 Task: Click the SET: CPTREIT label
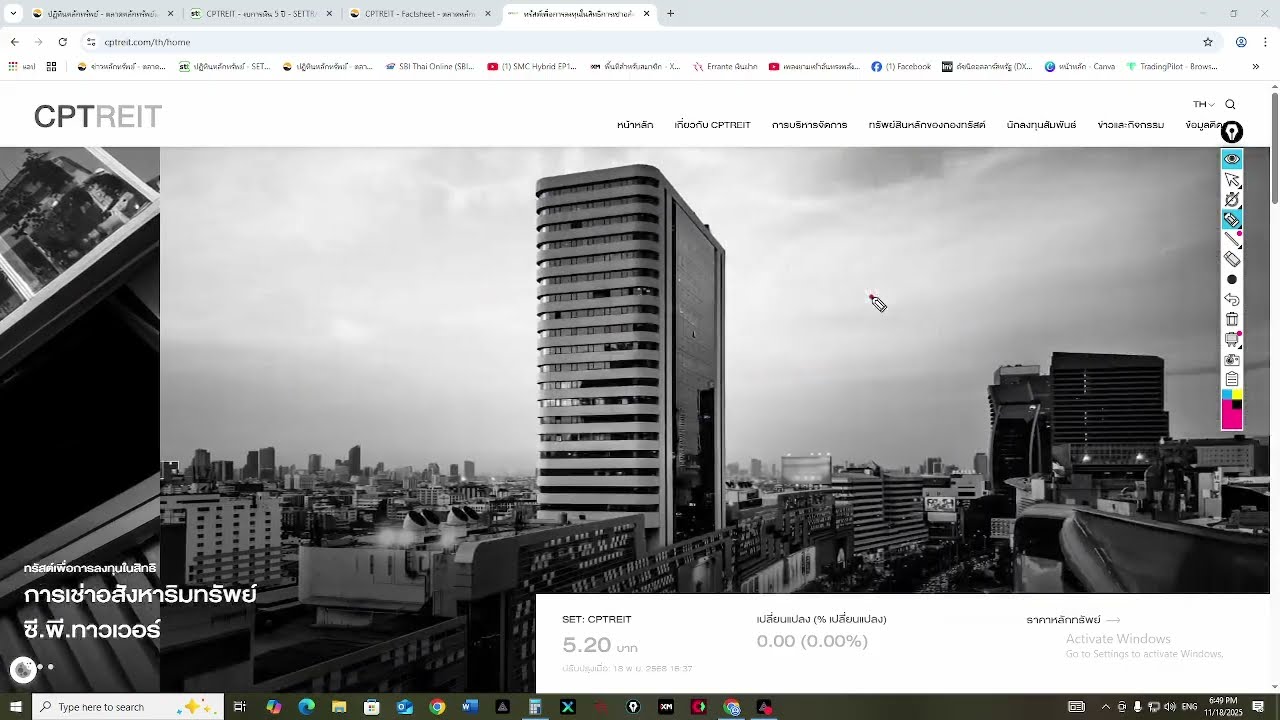[x=597, y=619]
